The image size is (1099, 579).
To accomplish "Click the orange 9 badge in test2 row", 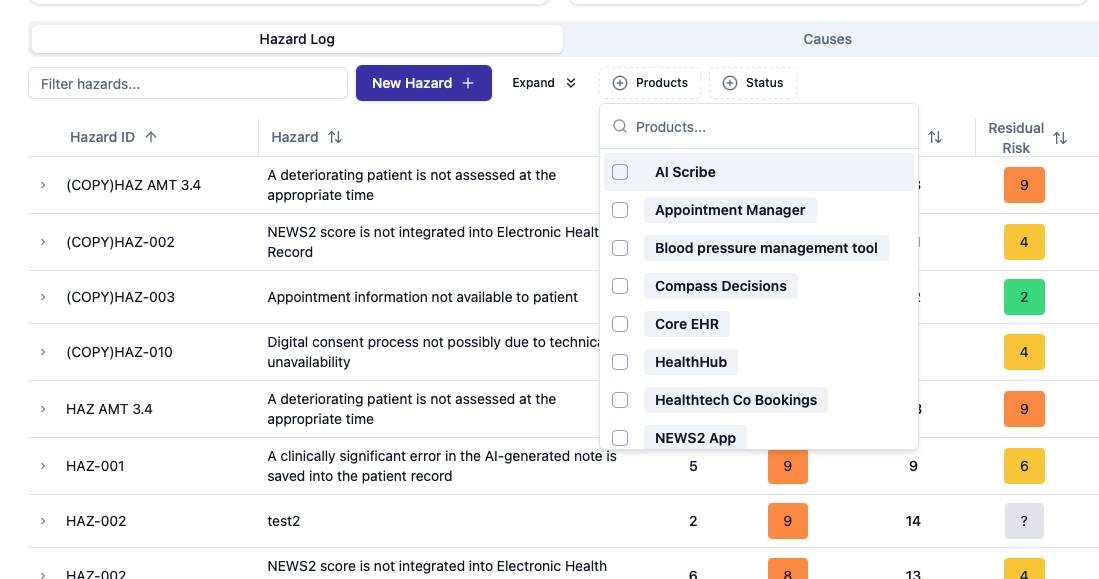I will tap(788, 521).
